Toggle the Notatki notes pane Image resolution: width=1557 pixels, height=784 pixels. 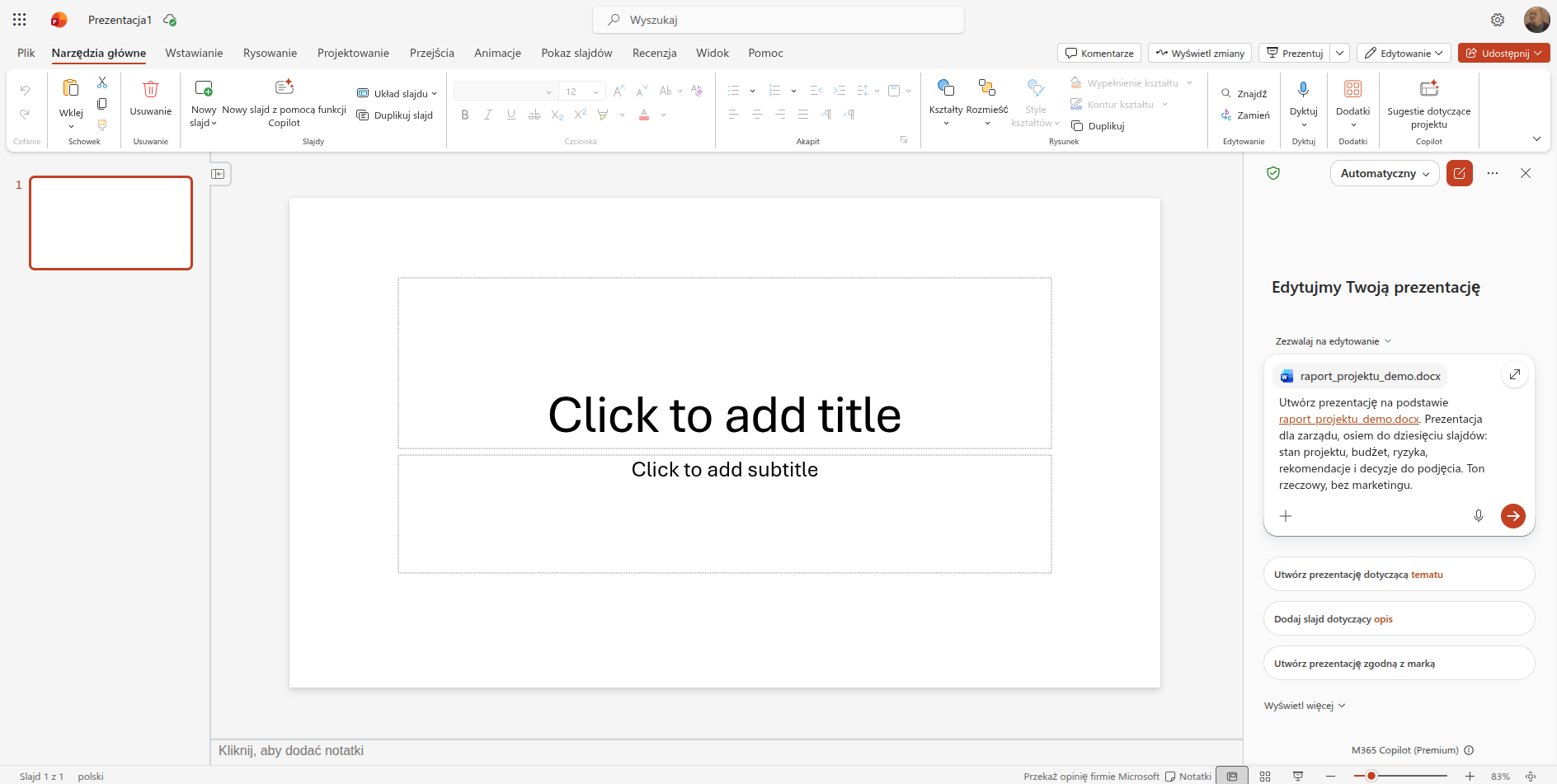click(1188, 776)
